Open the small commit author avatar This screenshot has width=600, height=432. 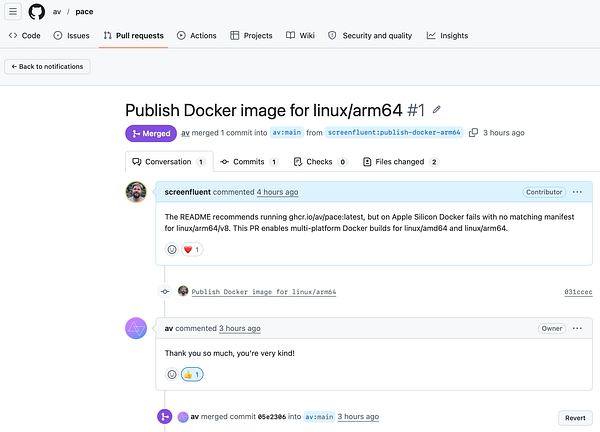[x=183, y=291]
